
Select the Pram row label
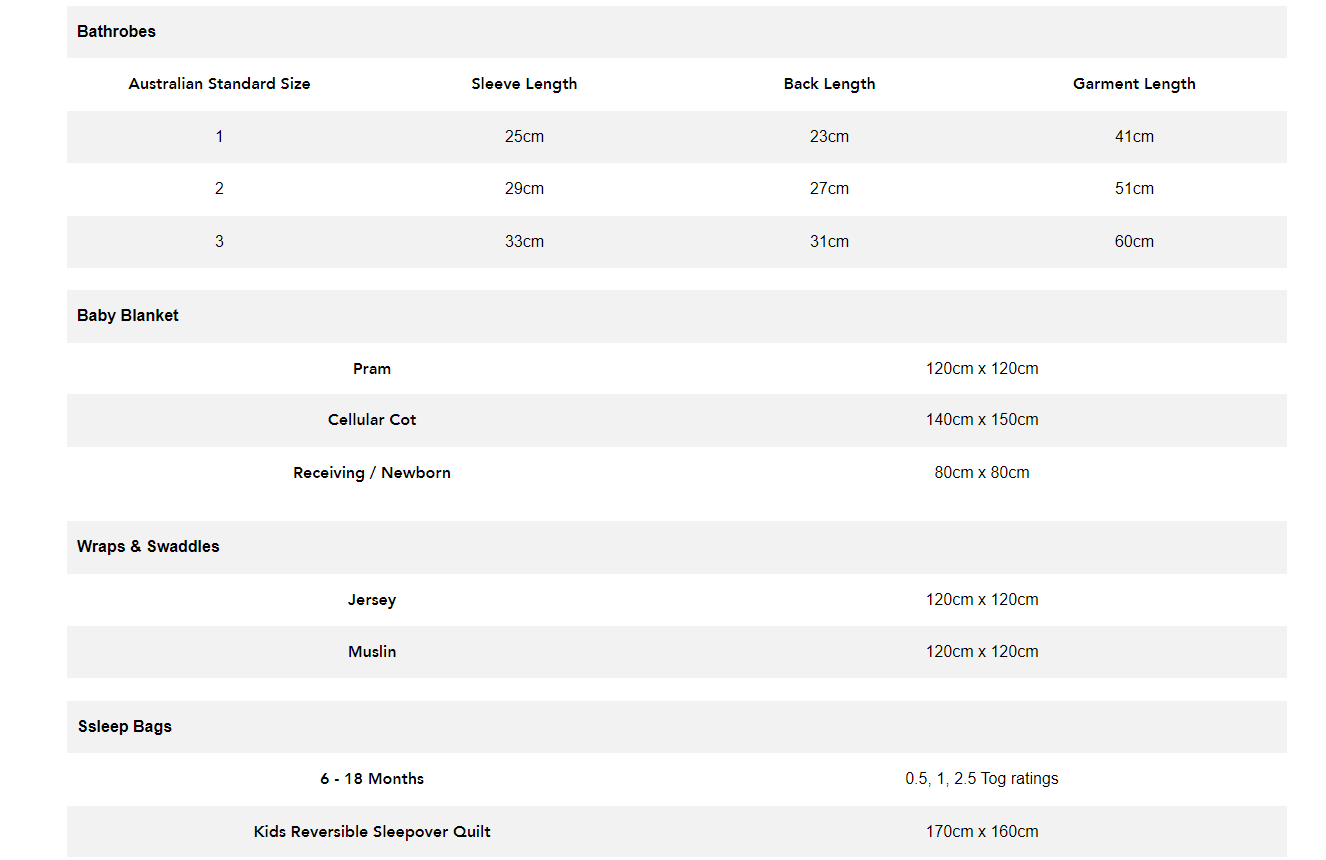tap(372, 369)
